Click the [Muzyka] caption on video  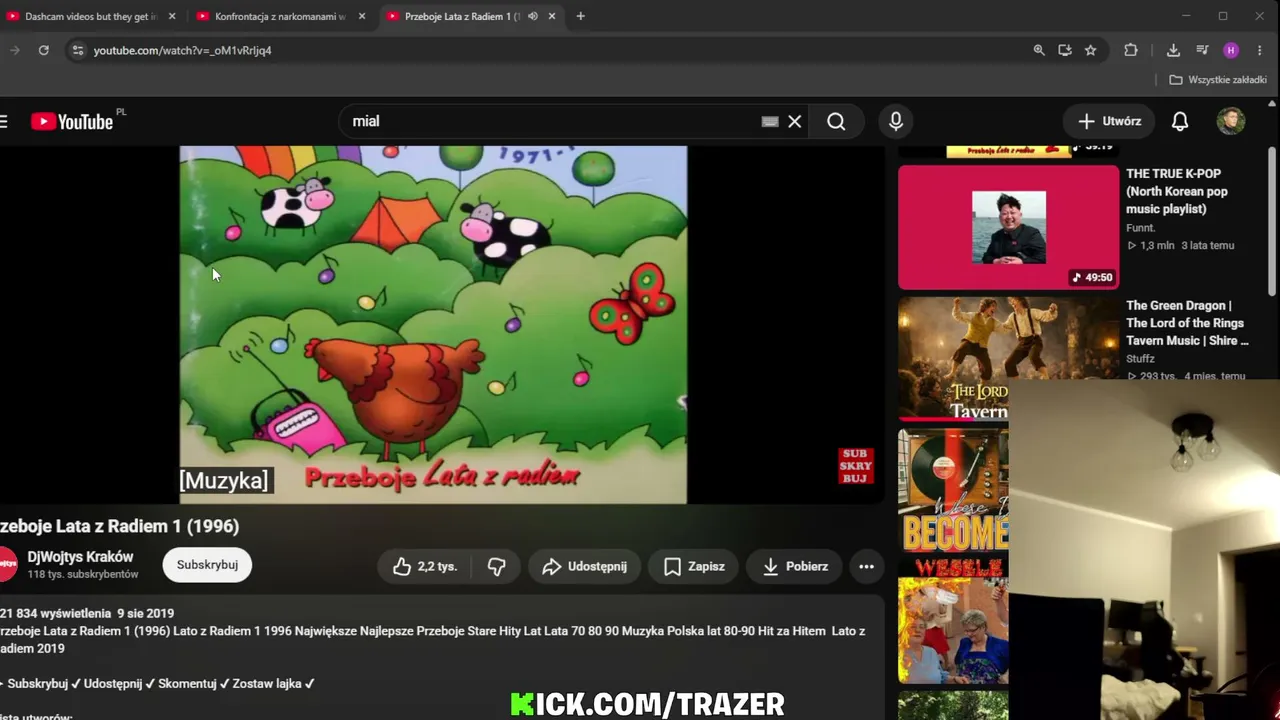(224, 481)
